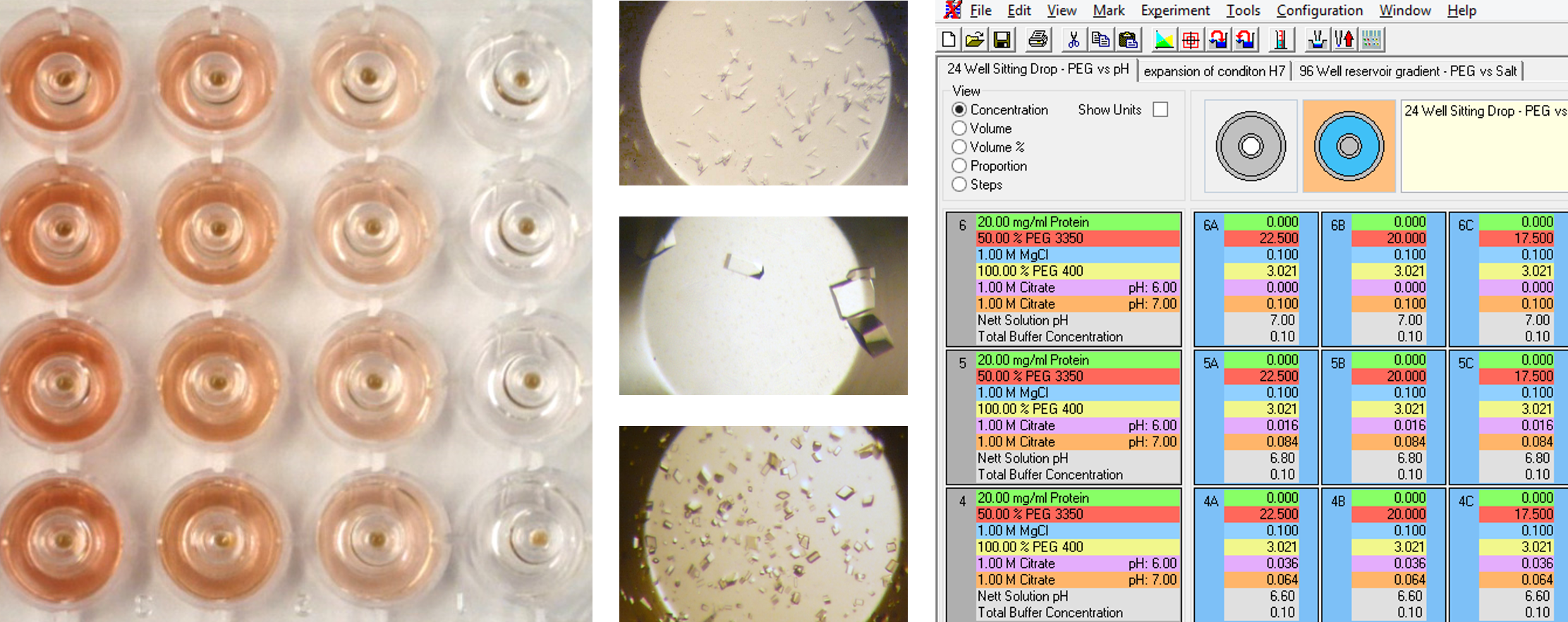1568x622 pixels.
Task: Click the 22.500 PEG value in well 6A
Action: click(x=1261, y=238)
